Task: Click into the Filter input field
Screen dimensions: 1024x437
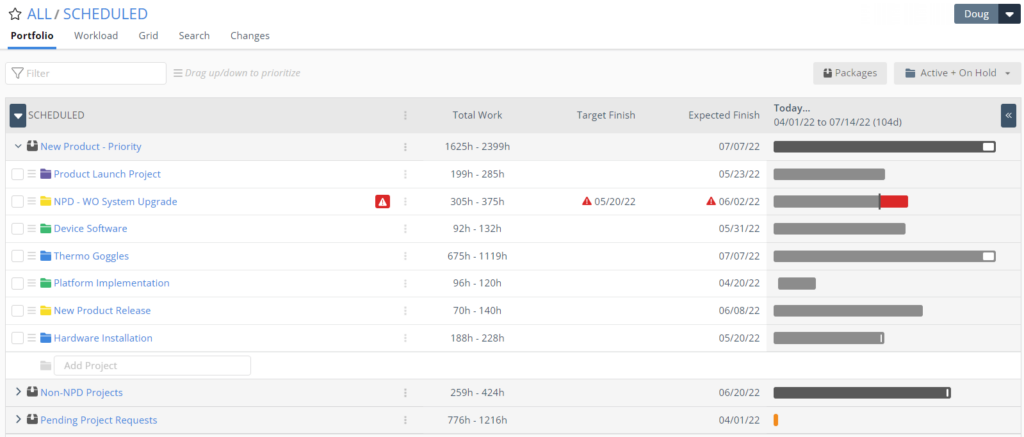Action: point(86,73)
